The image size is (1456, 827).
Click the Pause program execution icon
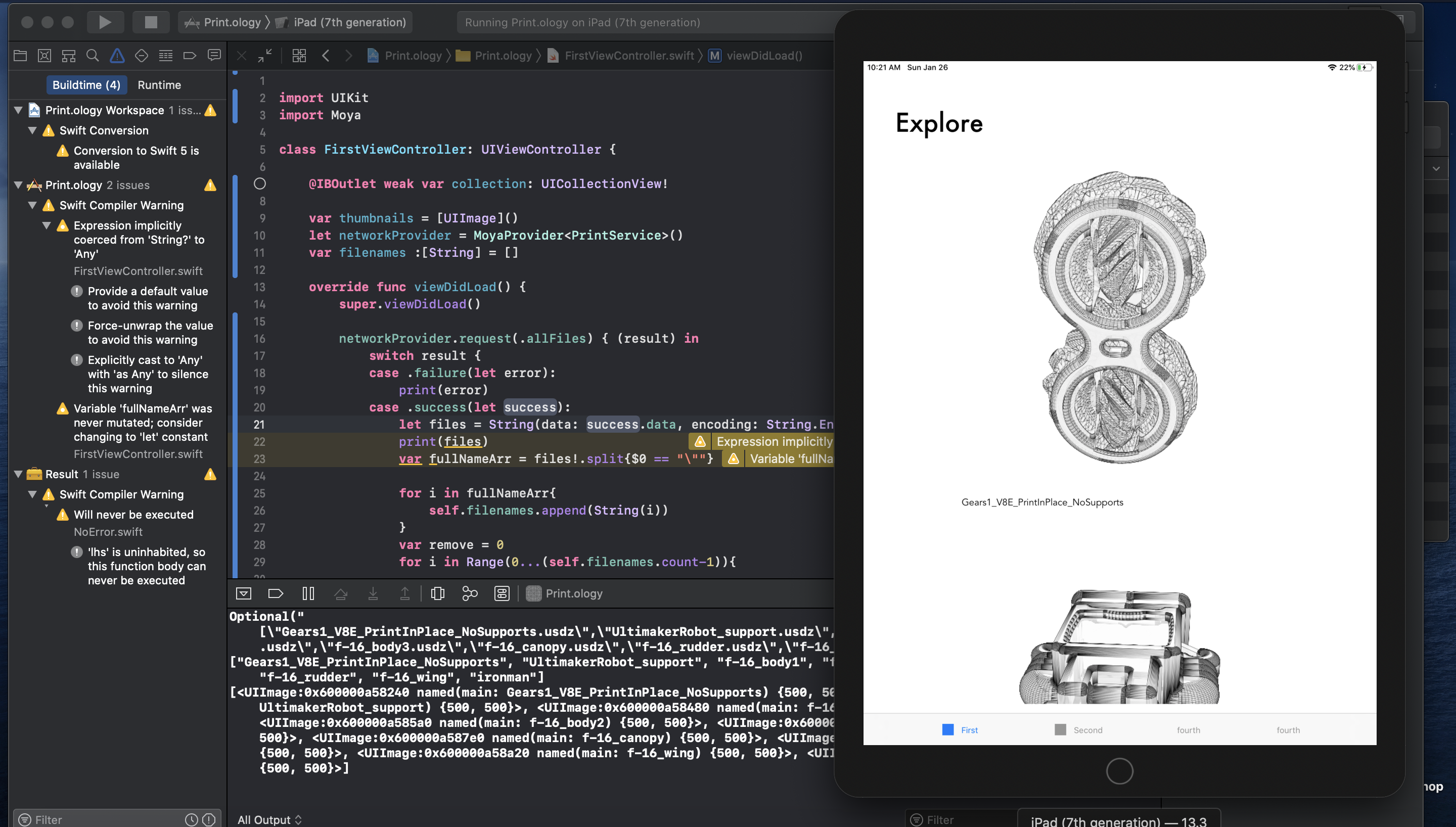pyautogui.click(x=308, y=593)
